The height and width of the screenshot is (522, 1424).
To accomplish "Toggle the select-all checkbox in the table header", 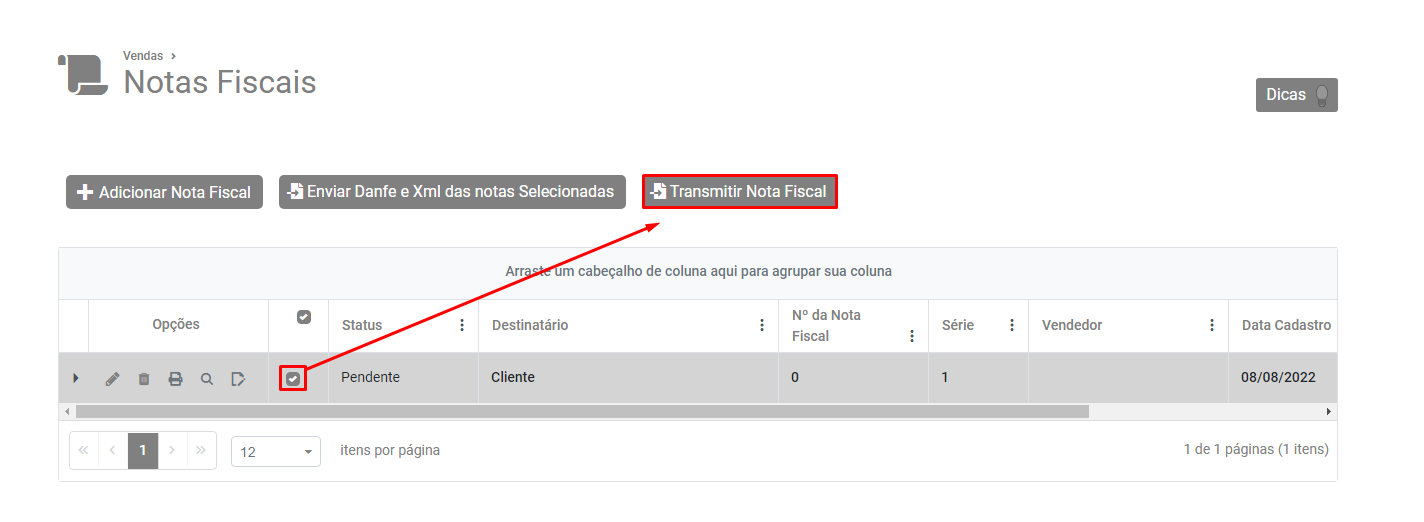I will (x=304, y=317).
